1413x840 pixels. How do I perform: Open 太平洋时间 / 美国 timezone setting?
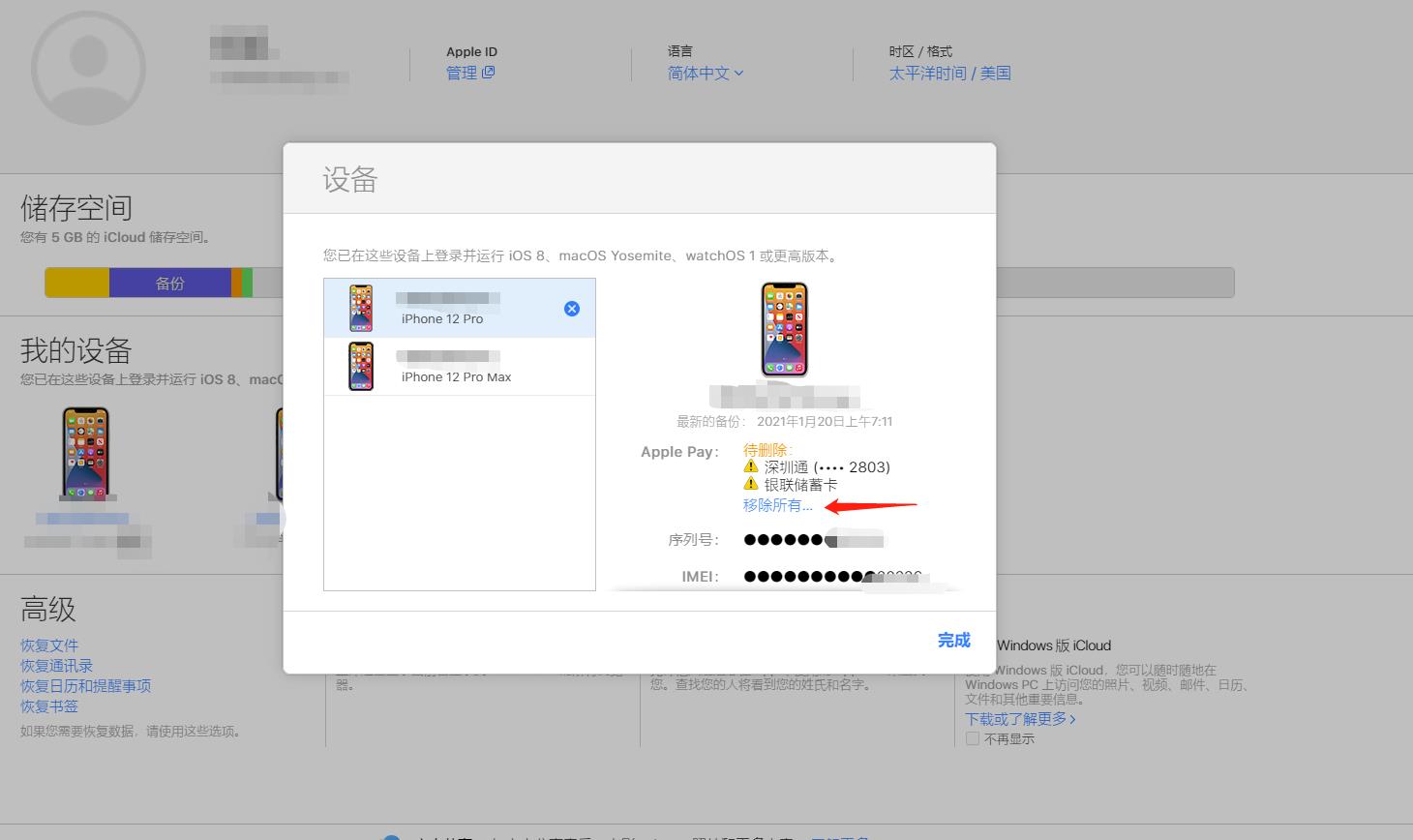[949, 73]
